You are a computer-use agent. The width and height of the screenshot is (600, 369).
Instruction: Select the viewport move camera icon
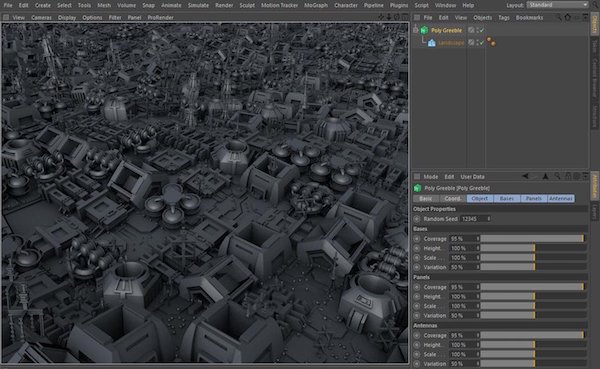click(382, 17)
